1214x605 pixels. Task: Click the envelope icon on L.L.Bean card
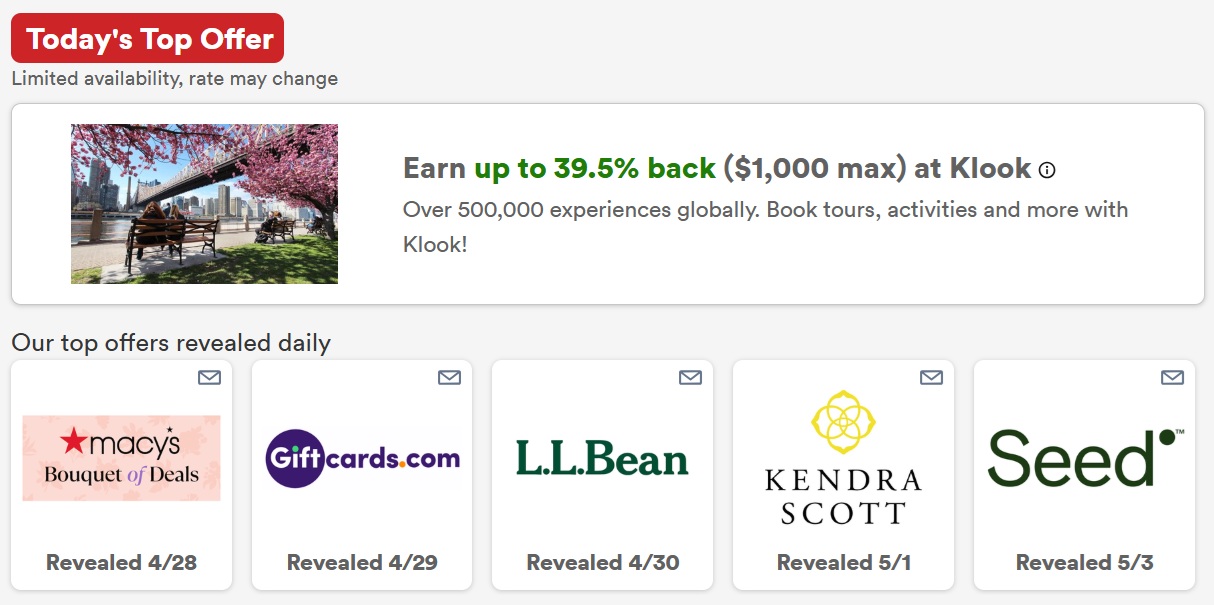click(691, 377)
